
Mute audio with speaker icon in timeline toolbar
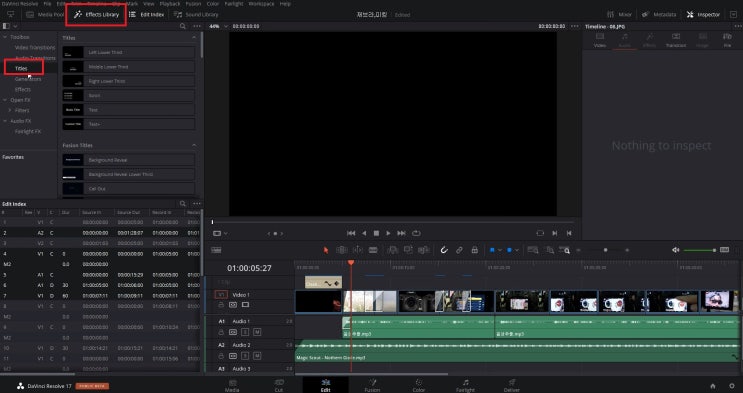pos(676,250)
